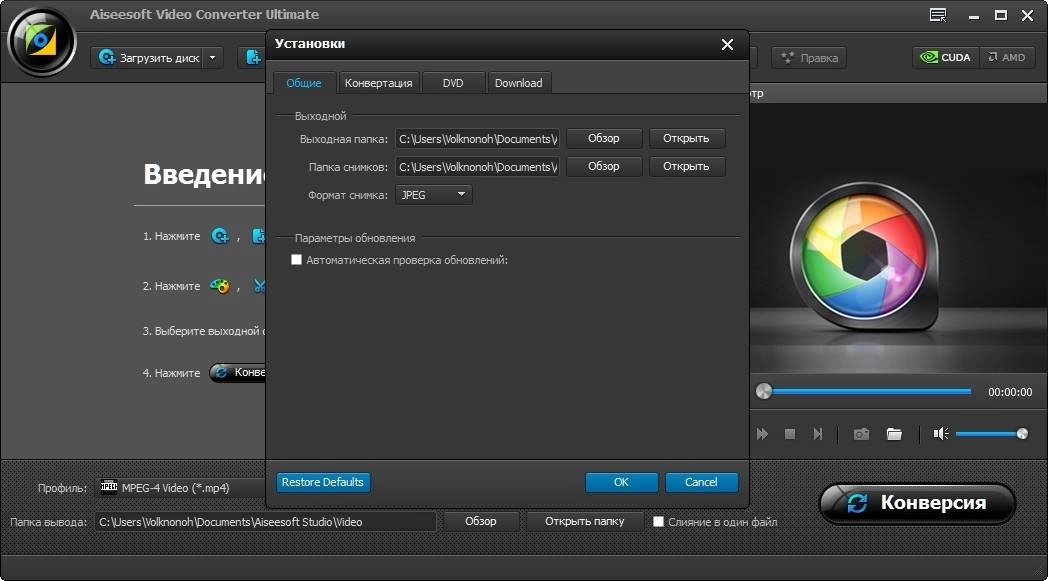The image size is (1048, 581).
Task: Click the Конве… button in step 4
Action: tap(238, 372)
